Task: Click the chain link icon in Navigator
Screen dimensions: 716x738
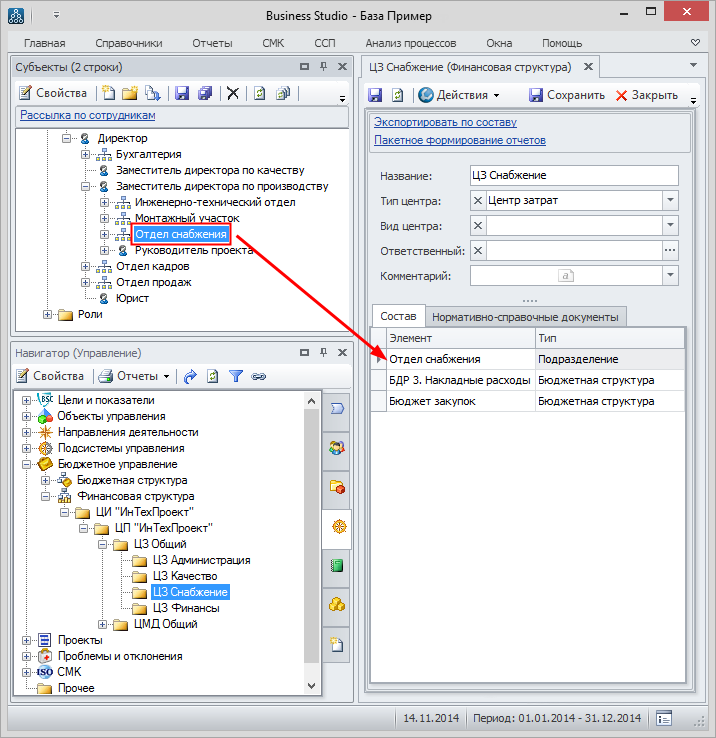Action: (x=258, y=376)
